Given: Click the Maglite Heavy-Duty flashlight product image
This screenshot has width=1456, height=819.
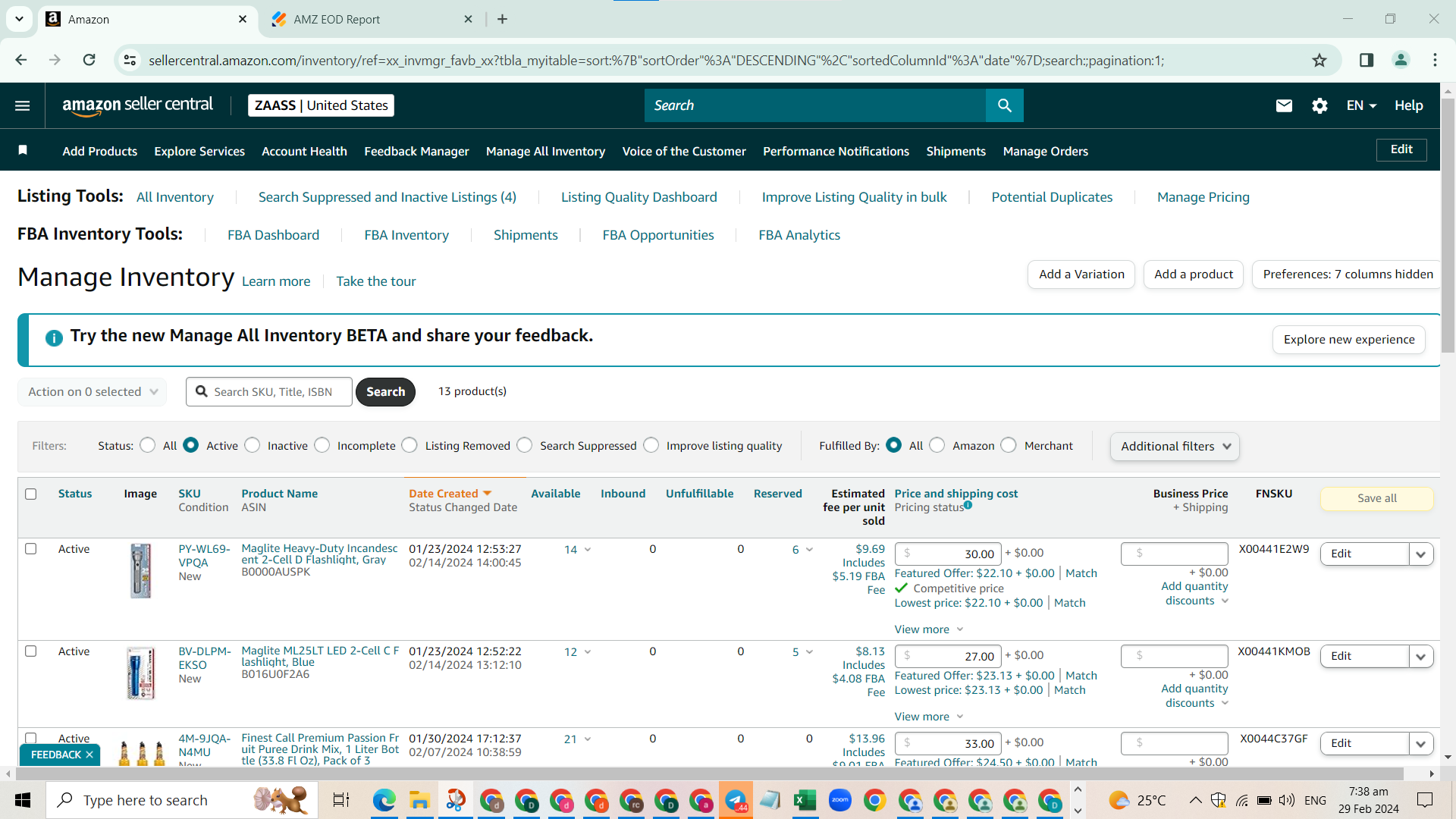Looking at the screenshot, I should click(140, 571).
